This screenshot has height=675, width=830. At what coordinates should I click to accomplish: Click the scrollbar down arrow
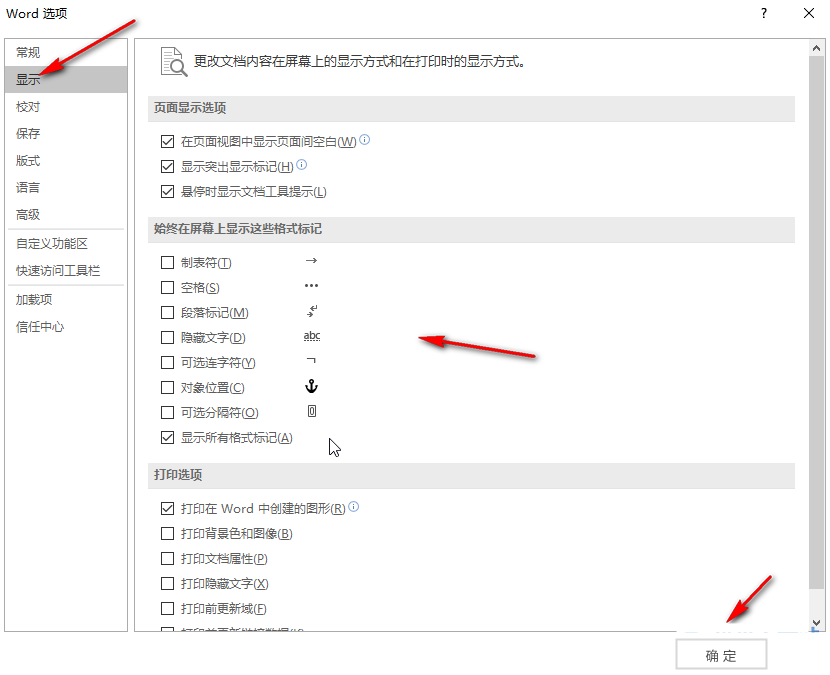pyautogui.click(x=817, y=623)
